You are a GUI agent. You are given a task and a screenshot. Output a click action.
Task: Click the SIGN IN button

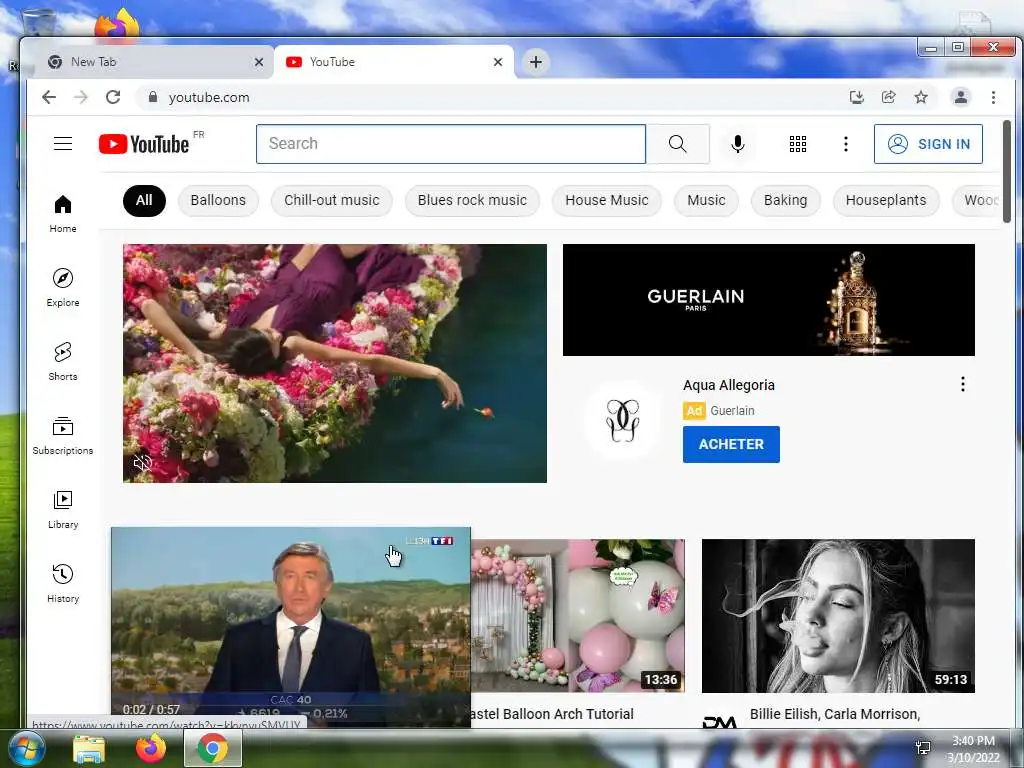point(928,144)
